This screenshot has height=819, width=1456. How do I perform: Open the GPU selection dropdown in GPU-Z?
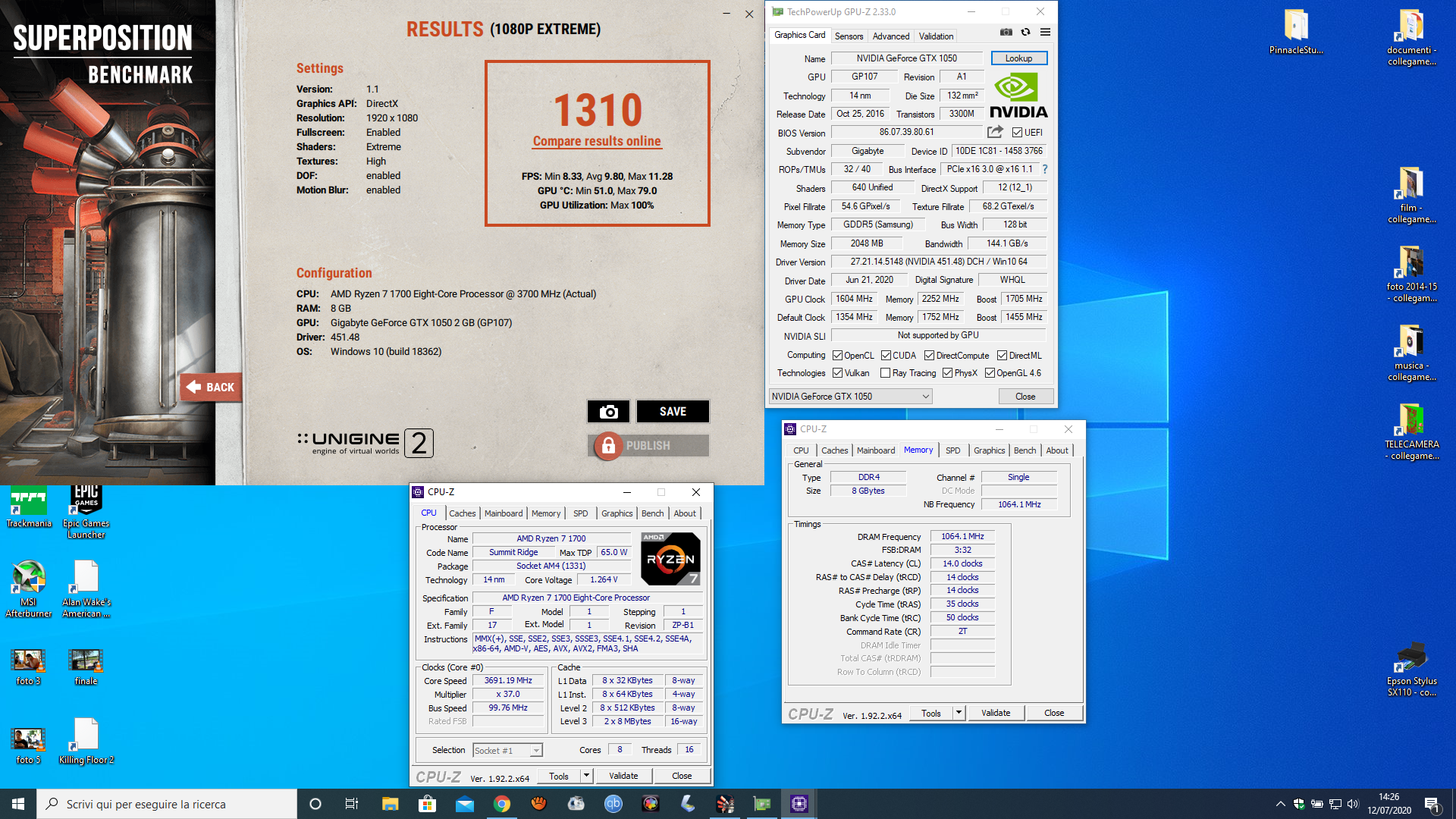(850, 397)
